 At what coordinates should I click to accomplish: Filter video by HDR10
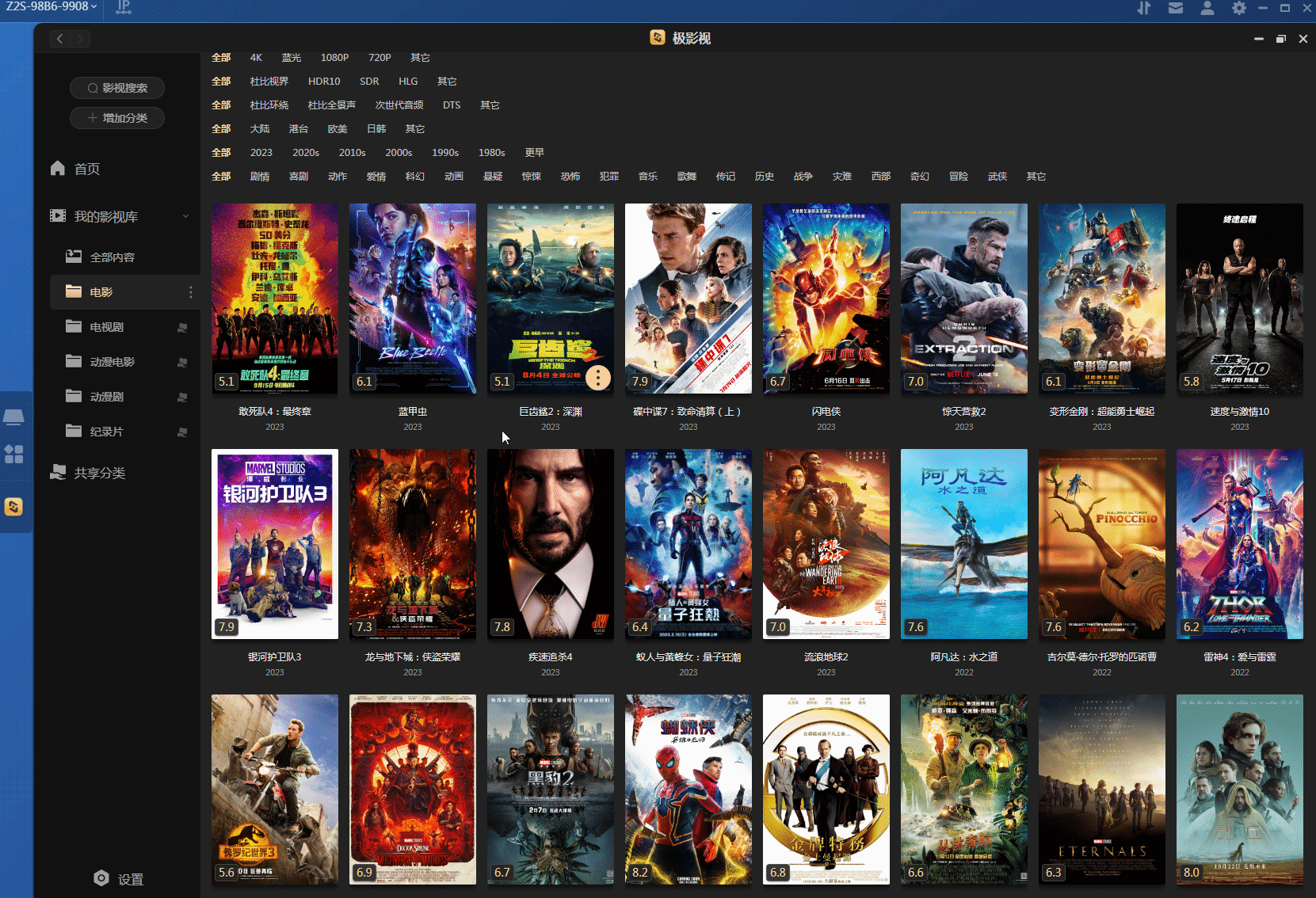click(x=324, y=82)
